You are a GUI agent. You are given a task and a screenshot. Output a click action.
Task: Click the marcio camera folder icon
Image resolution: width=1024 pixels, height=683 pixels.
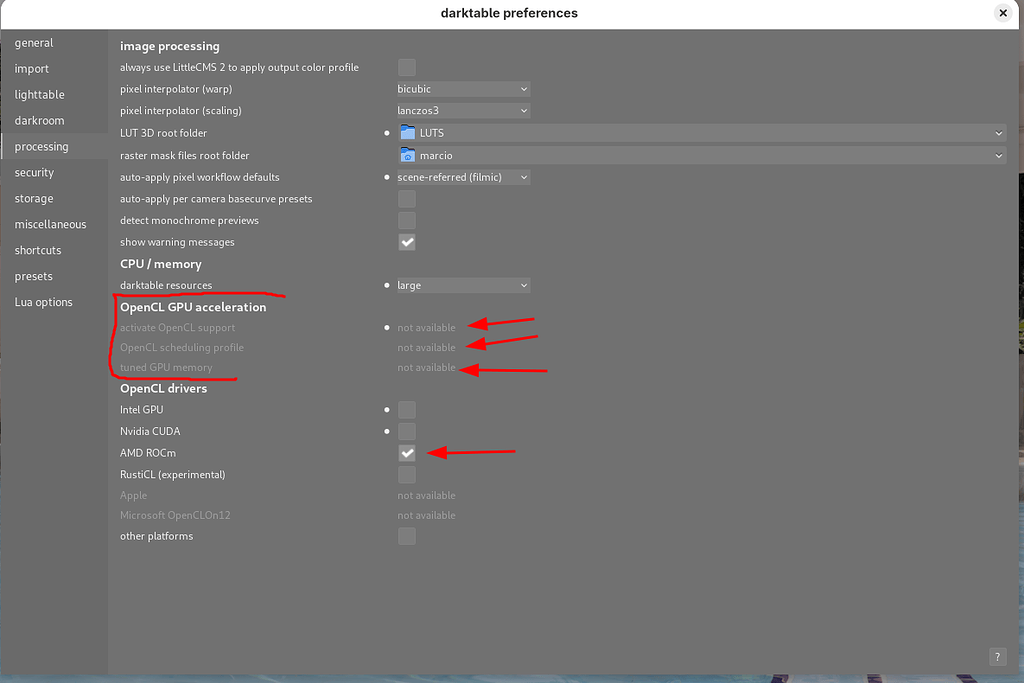tap(408, 155)
